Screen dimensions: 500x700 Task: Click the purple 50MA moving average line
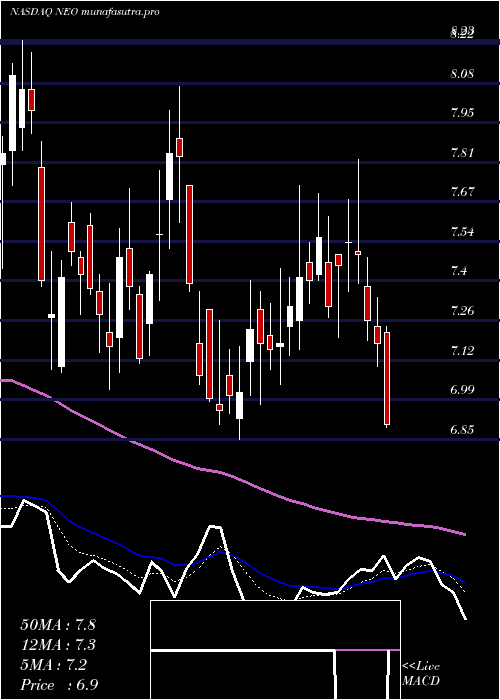232,477
